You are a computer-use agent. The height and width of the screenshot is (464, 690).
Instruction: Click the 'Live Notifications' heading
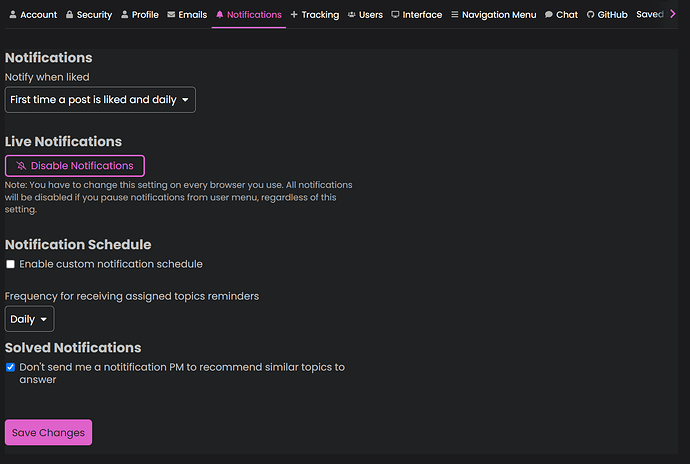click(x=63, y=141)
